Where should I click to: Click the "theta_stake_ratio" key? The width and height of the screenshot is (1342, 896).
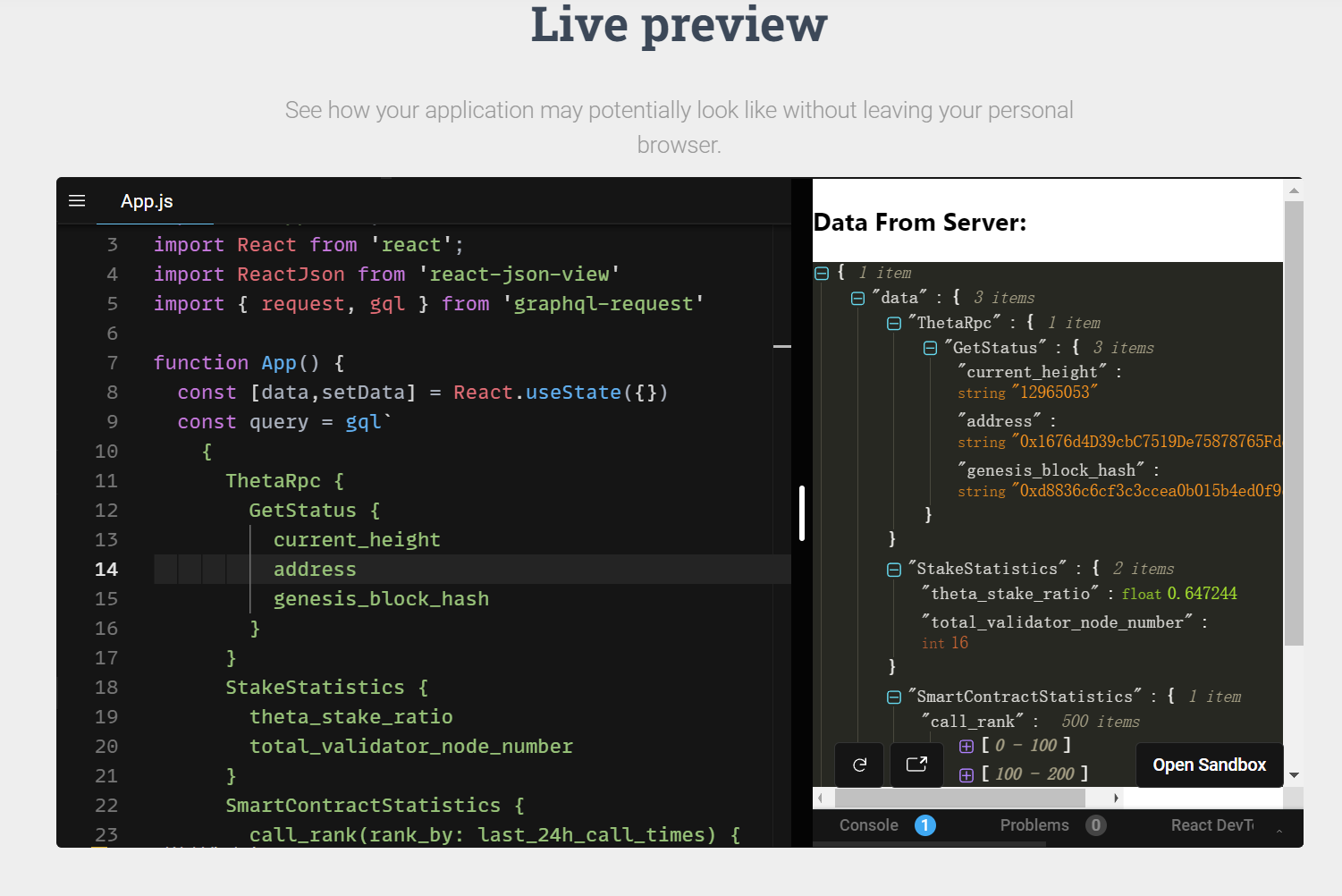[x=1011, y=594]
